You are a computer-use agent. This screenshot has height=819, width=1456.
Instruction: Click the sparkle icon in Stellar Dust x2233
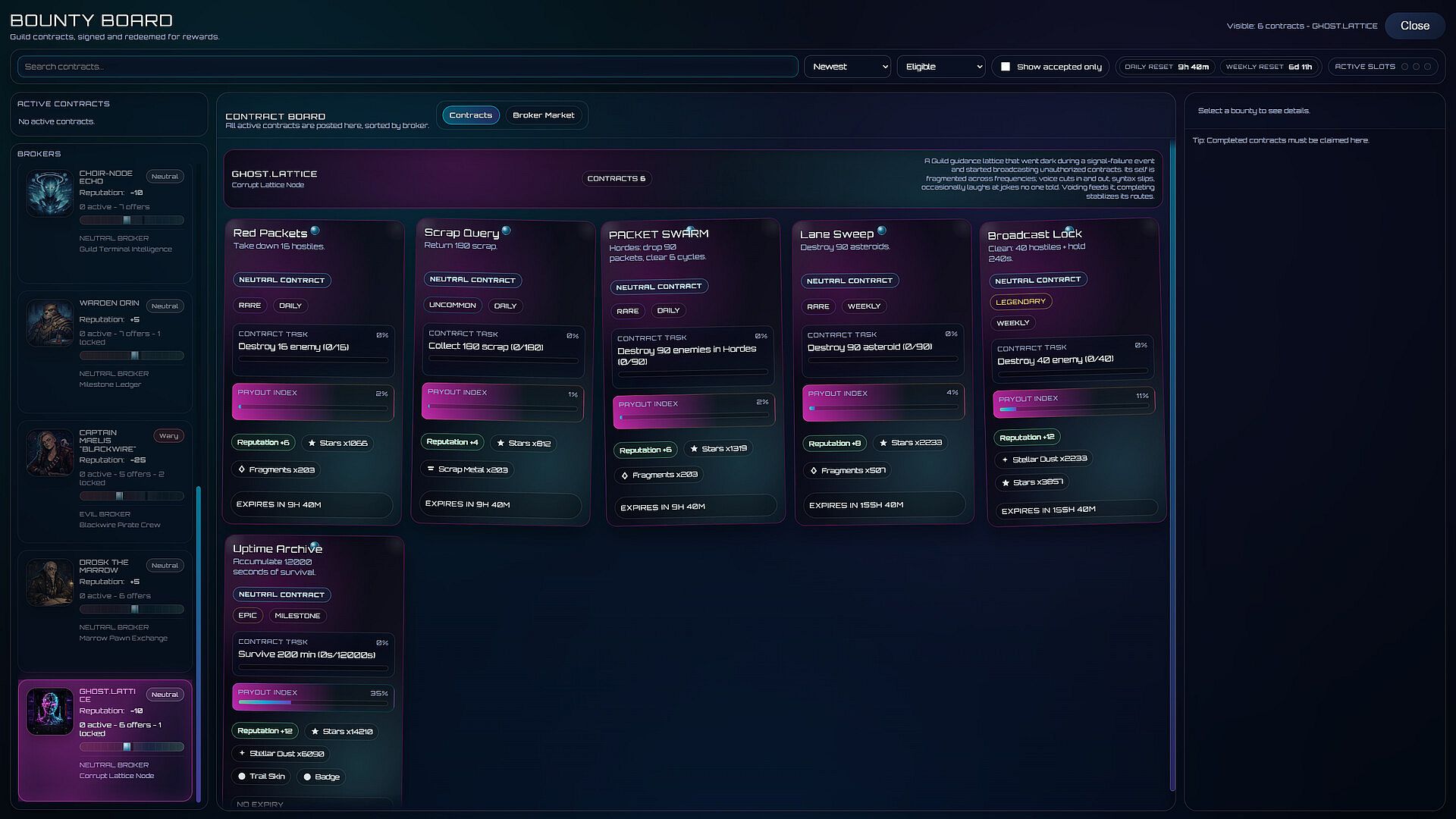click(x=1005, y=460)
